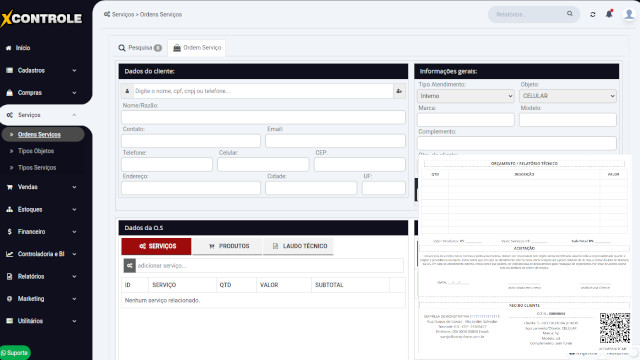This screenshot has width=640, height=360.
Task: Open the Tipo Atendimento dropdown
Action: [x=465, y=96]
